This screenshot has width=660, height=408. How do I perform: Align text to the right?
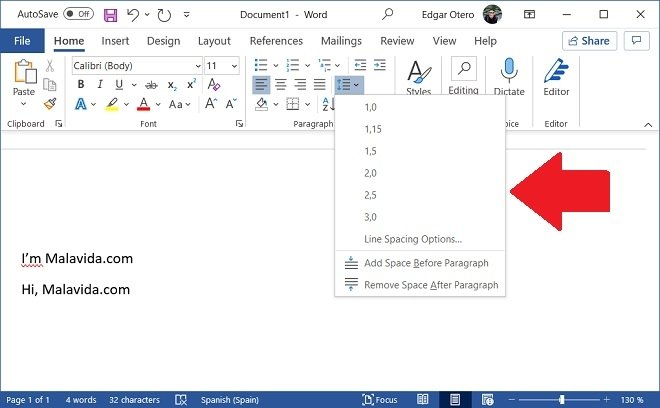click(x=300, y=85)
